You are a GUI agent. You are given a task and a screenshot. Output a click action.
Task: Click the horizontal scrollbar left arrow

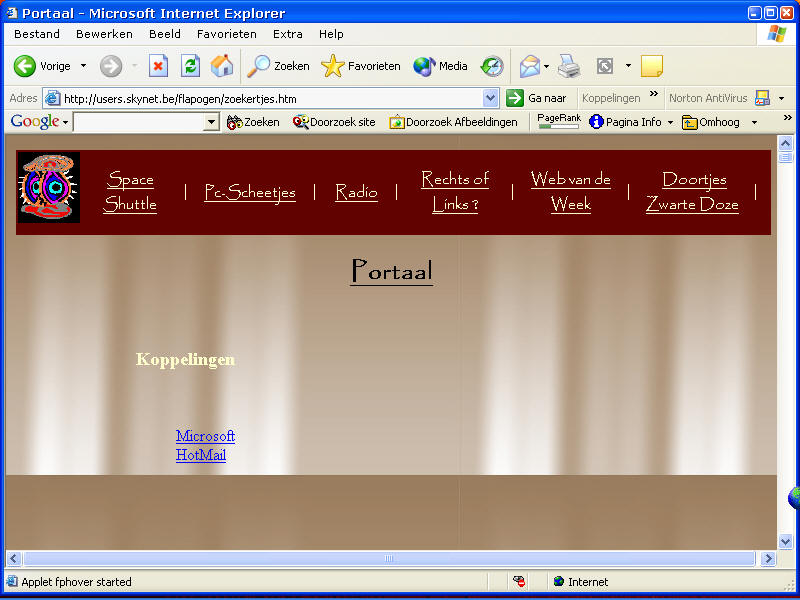(14, 559)
